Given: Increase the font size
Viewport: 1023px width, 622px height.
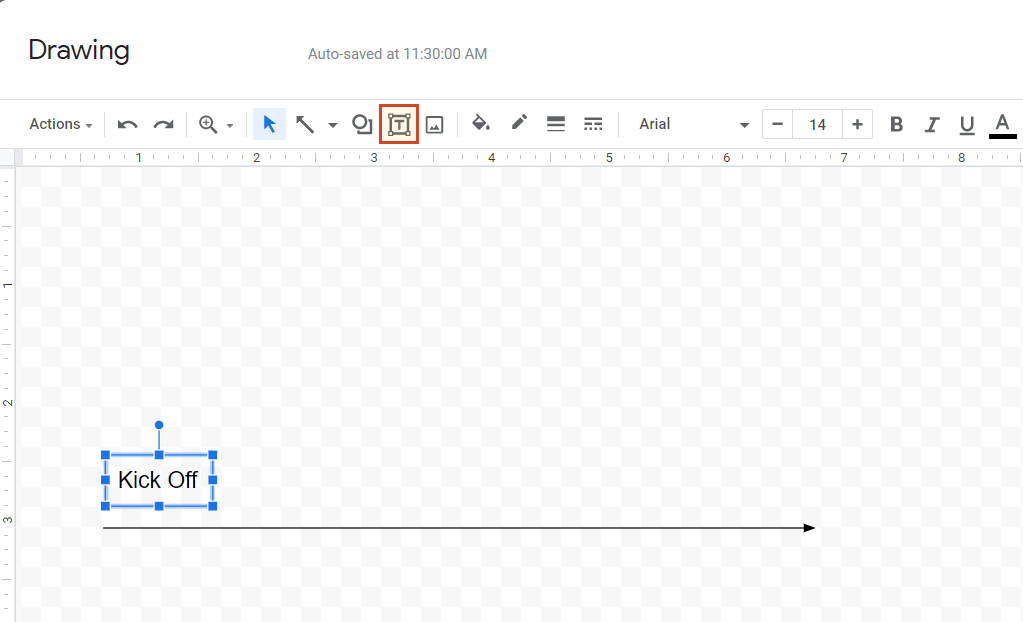Looking at the screenshot, I should click(857, 124).
